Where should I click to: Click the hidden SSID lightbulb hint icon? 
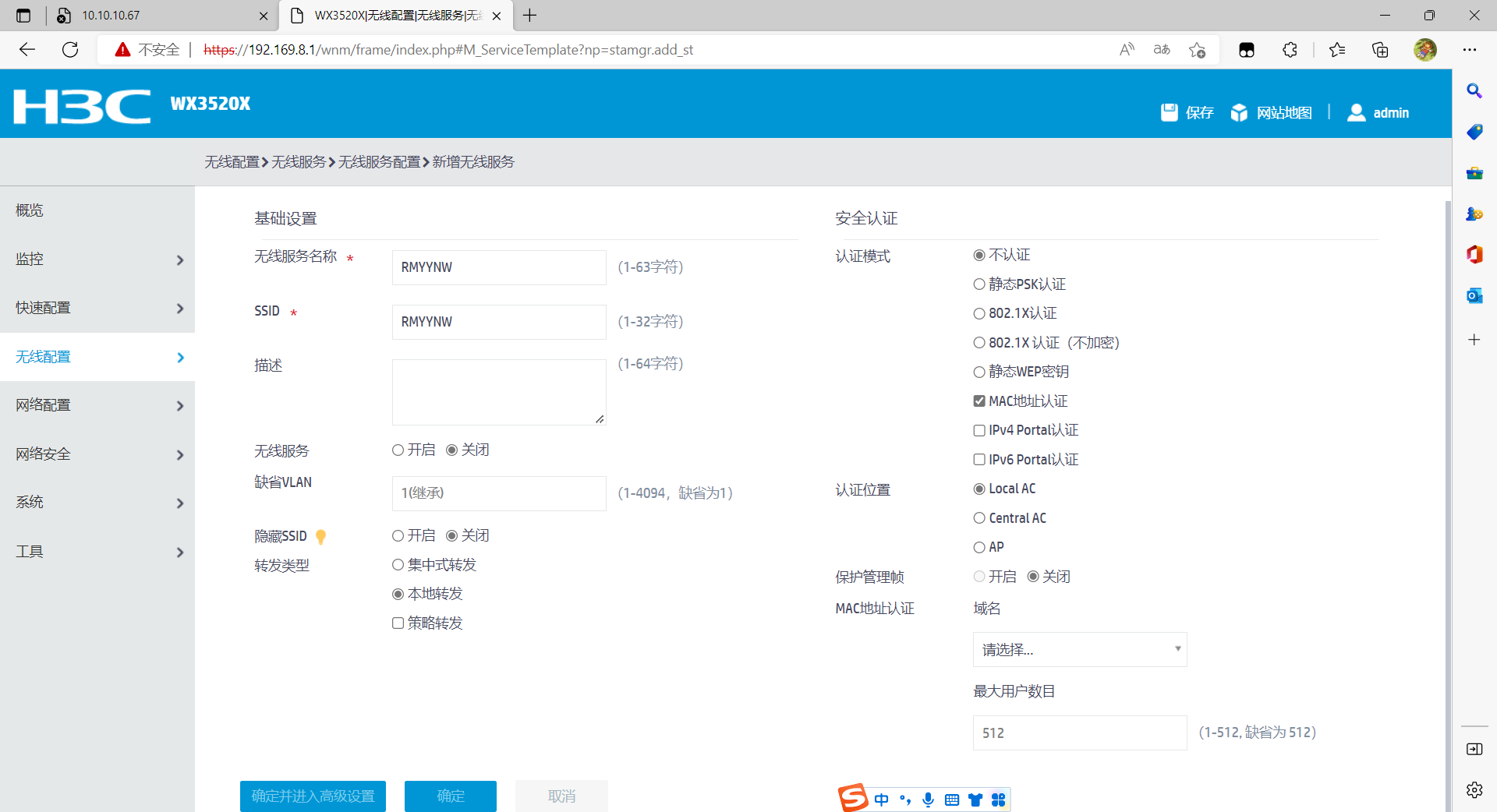(x=320, y=537)
